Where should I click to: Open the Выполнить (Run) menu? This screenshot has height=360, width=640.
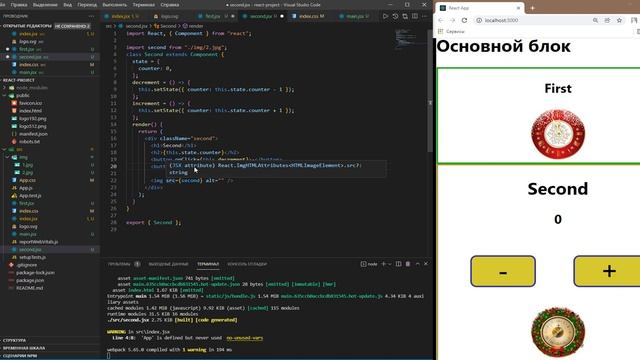click(115, 5)
